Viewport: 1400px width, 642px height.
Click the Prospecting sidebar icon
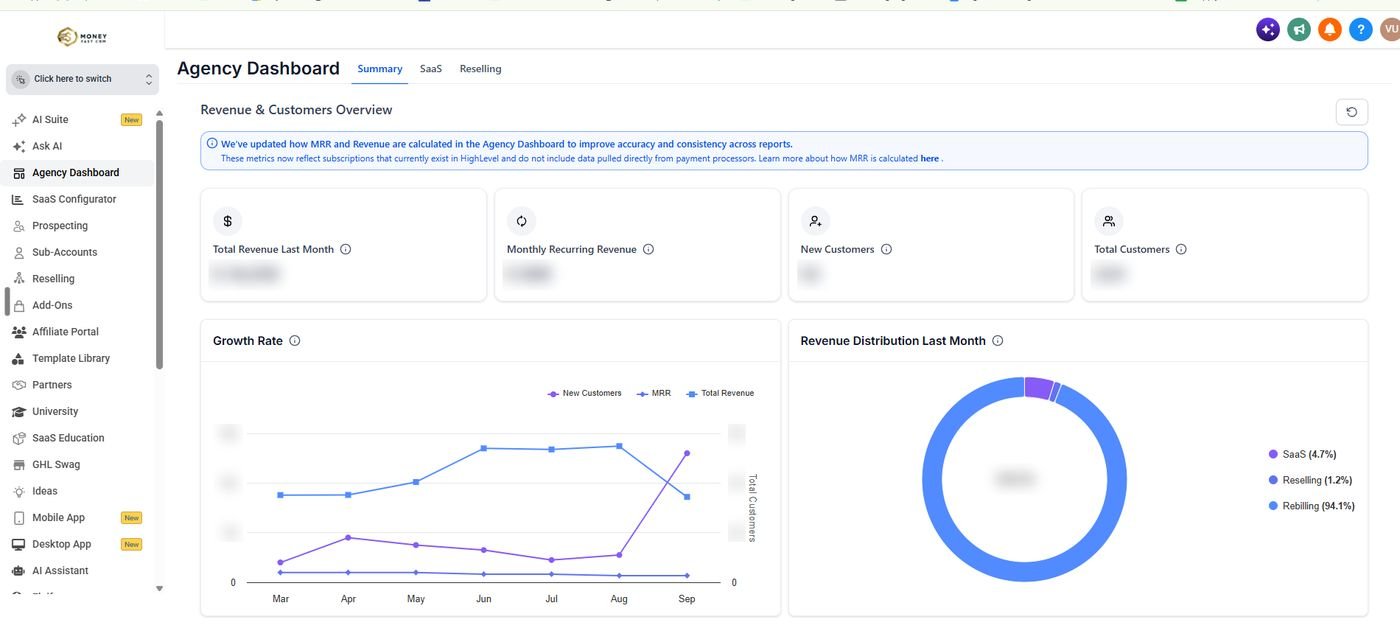[19, 226]
